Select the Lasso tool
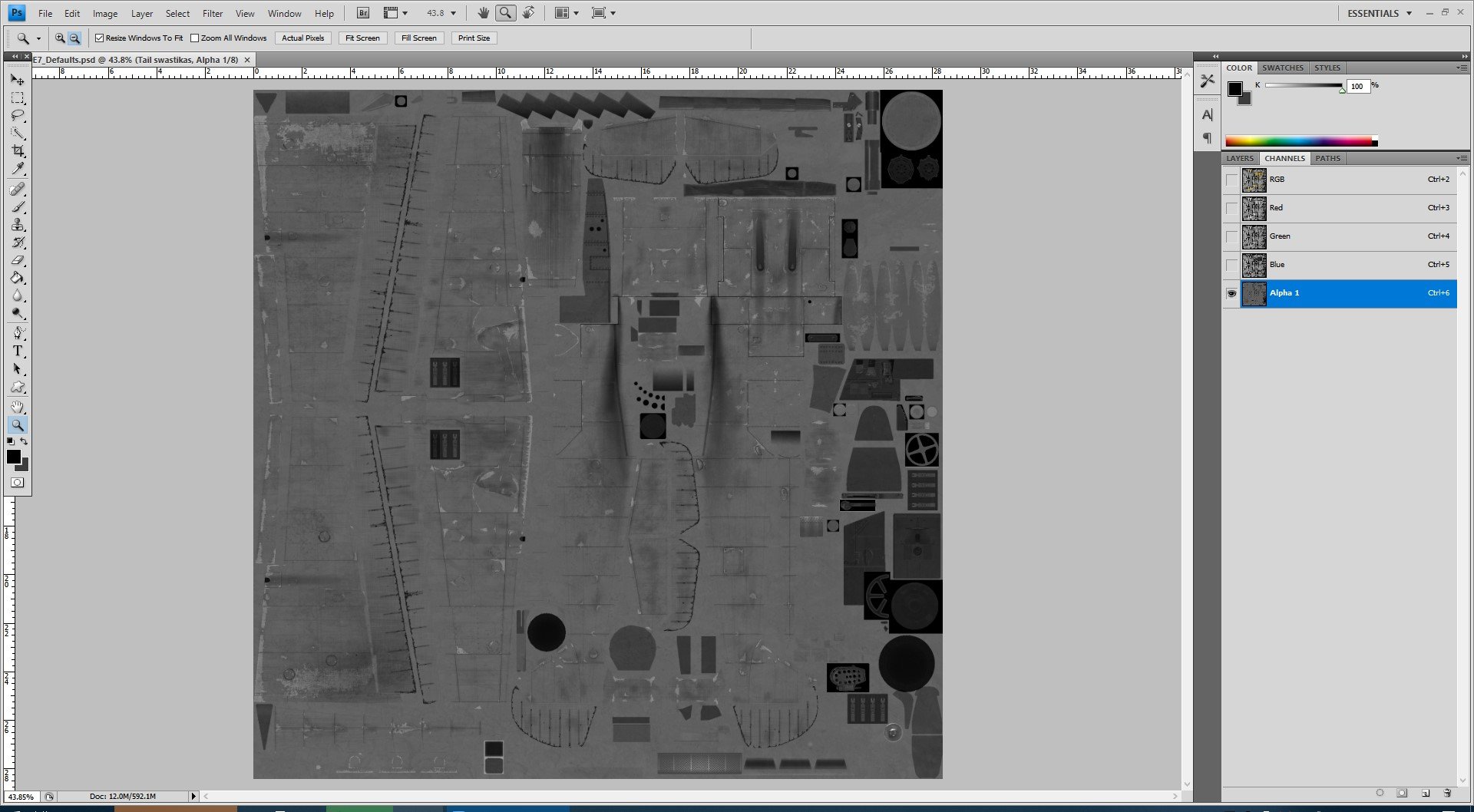This screenshot has height=812, width=1474. [18, 116]
